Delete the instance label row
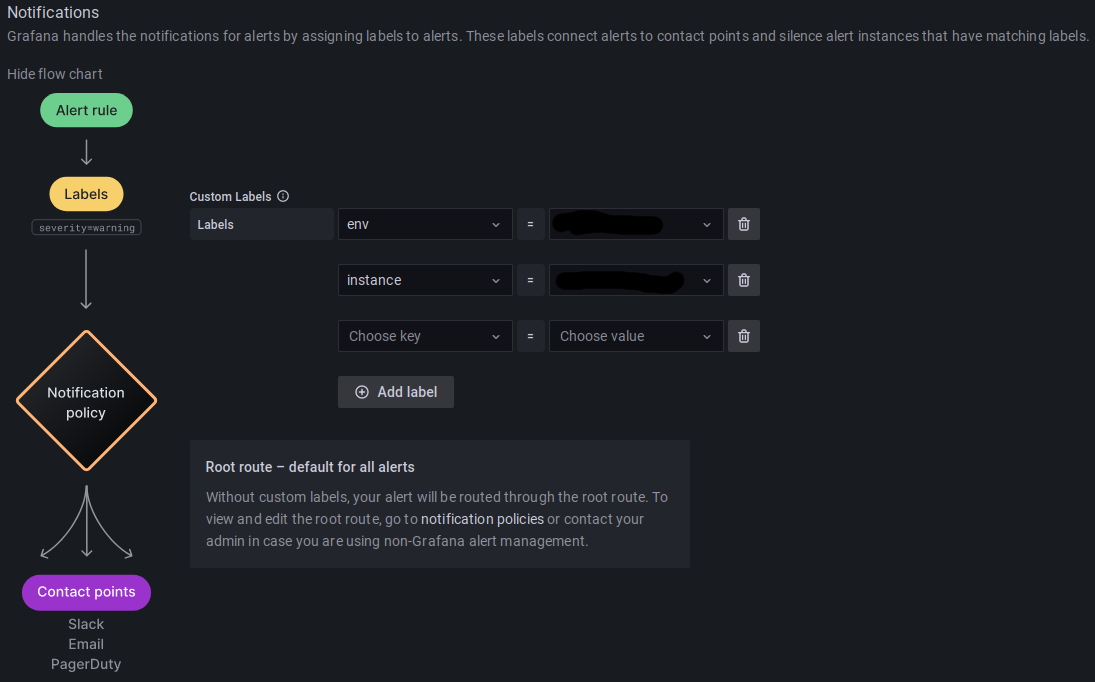1095x682 pixels. tap(743, 280)
